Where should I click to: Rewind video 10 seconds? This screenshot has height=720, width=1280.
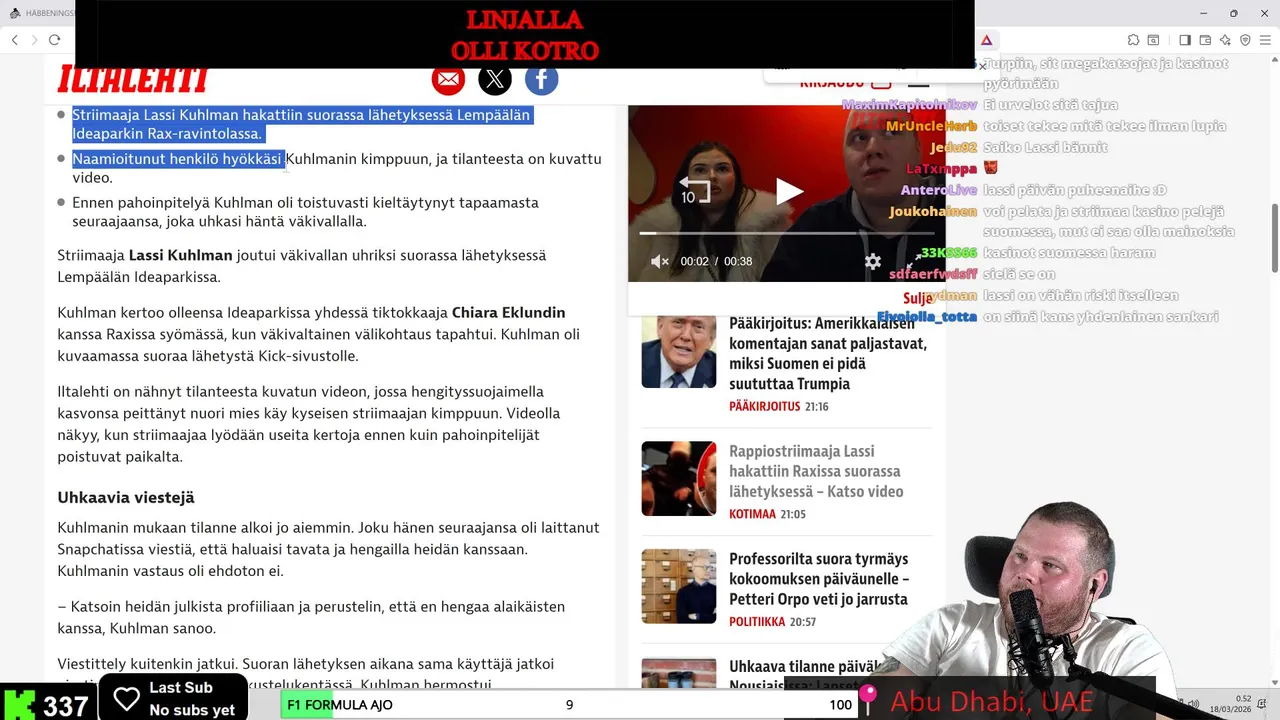(x=693, y=190)
